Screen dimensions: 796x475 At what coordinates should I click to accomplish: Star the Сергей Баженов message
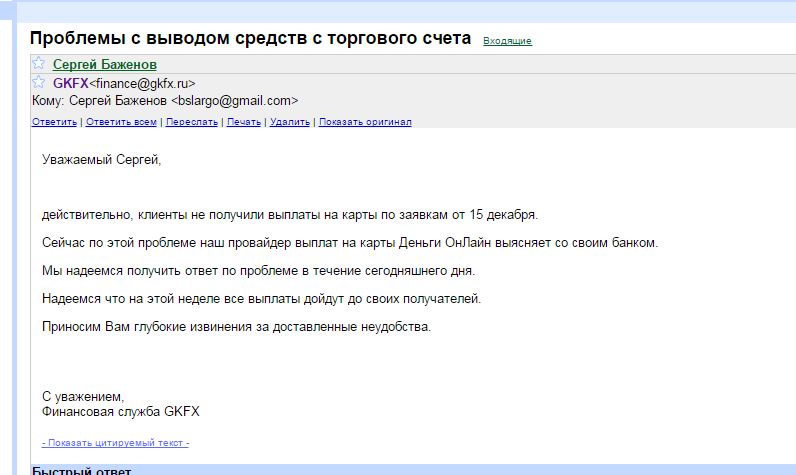tap(39, 64)
